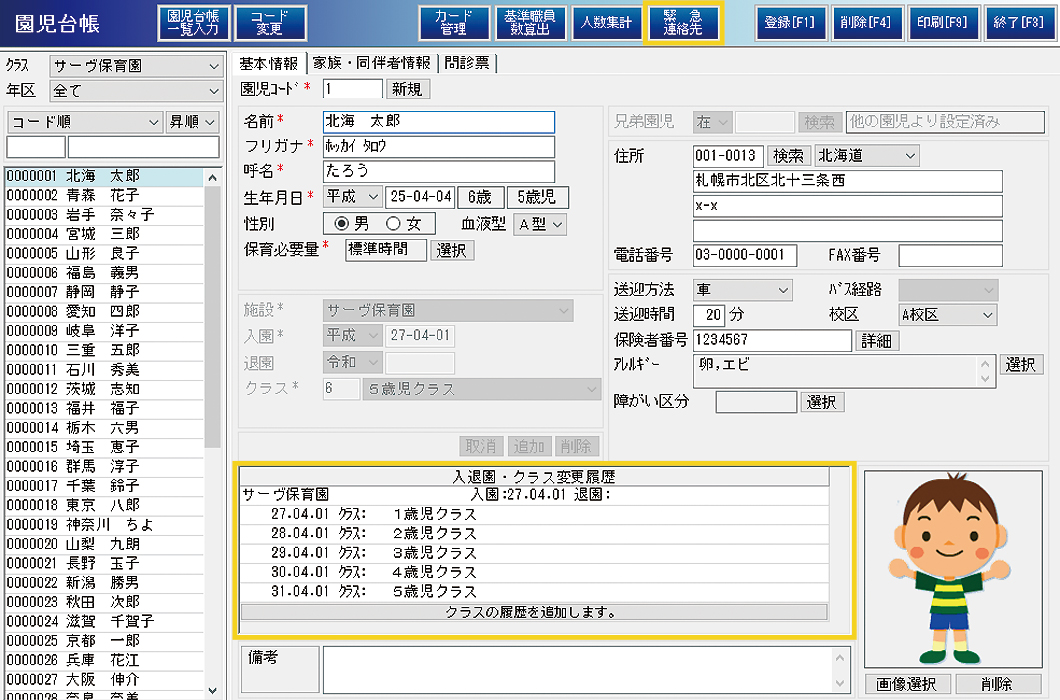Switch to the 家族・同伴者情報 tab
The height and width of the screenshot is (700, 1060).
coord(371,62)
